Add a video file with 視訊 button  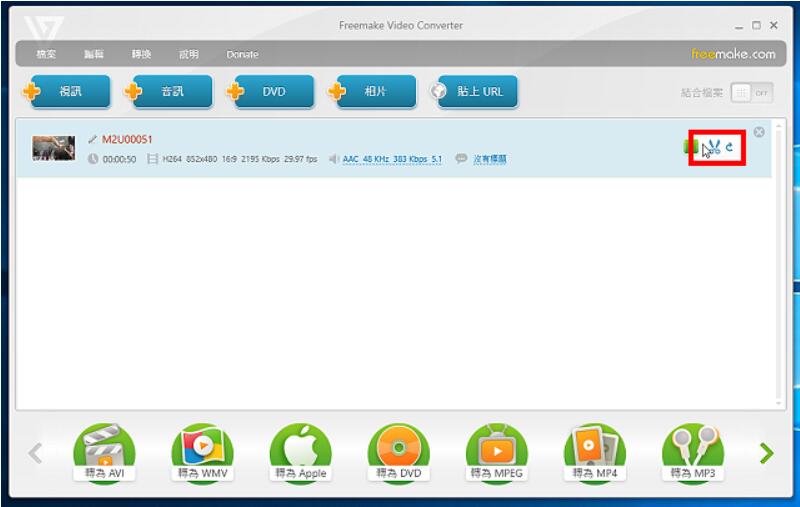coord(67,92)
